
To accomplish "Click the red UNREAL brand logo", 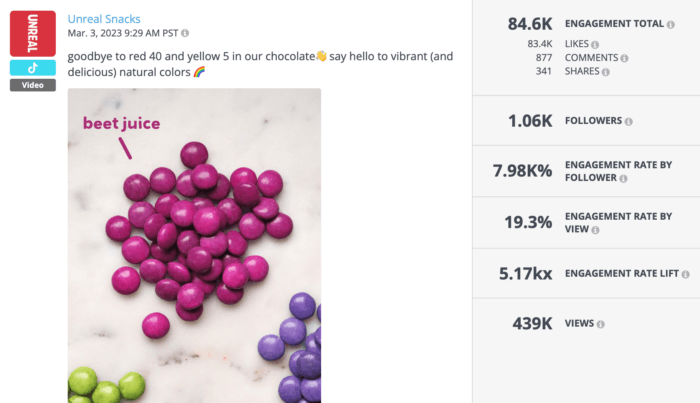I will (x=33, y=34).
